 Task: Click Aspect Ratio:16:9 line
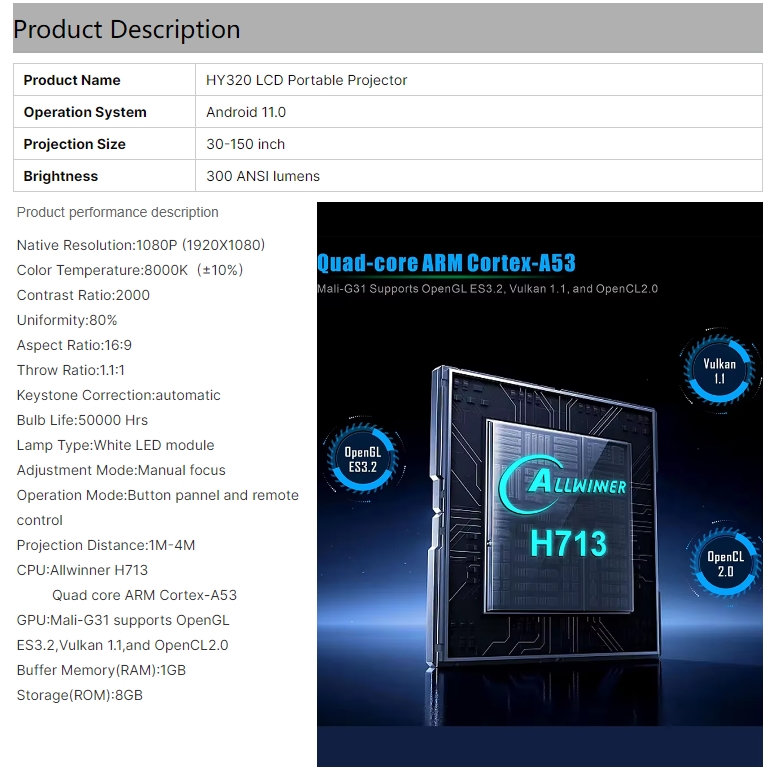(x=74, y=345)
